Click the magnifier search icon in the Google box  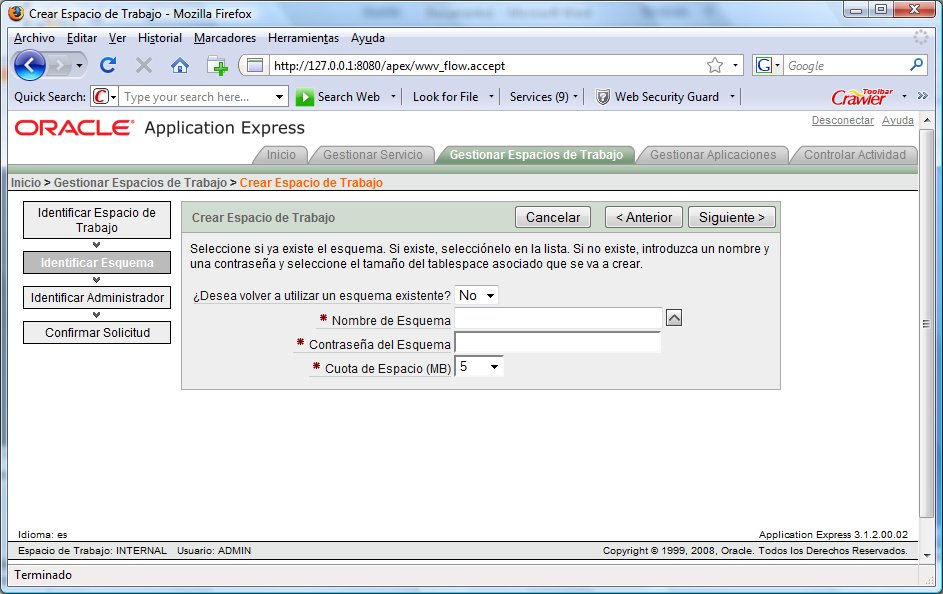[x=917, y=64]
